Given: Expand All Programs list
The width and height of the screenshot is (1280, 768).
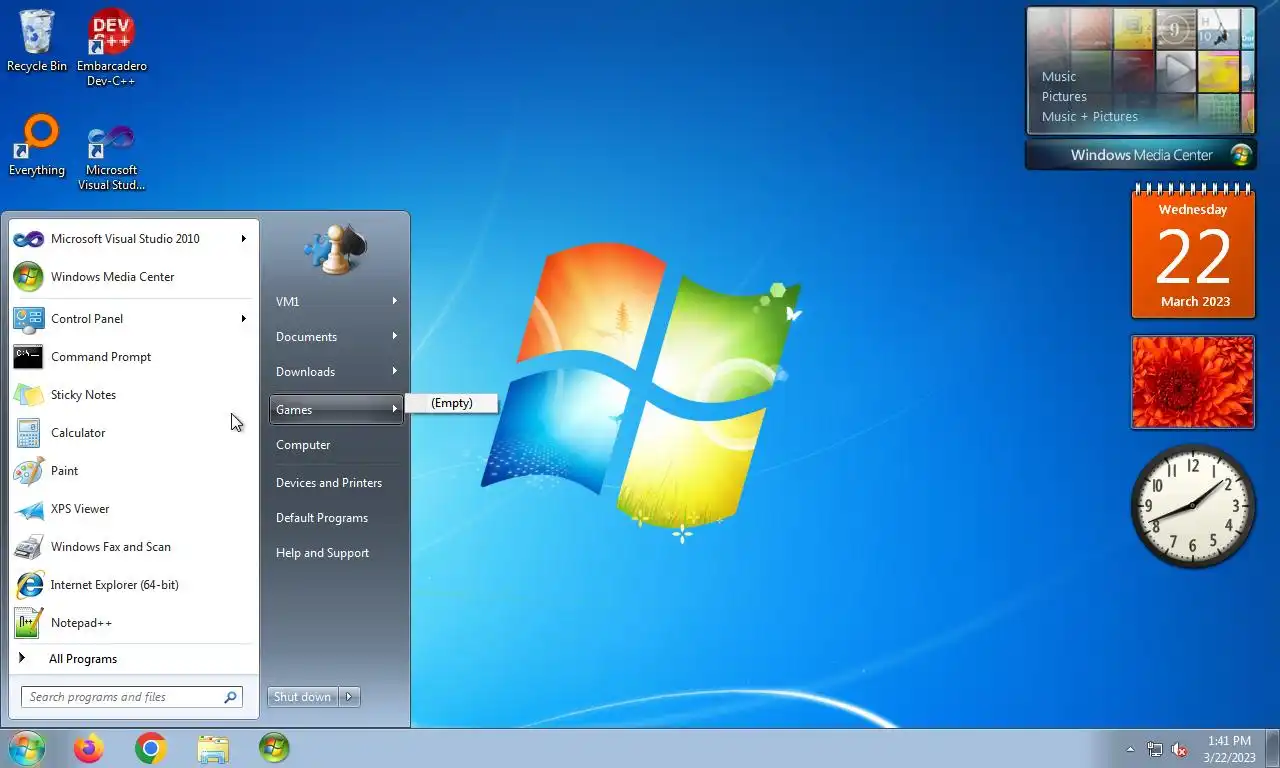Looking at the screenshot, I should 134,659.
